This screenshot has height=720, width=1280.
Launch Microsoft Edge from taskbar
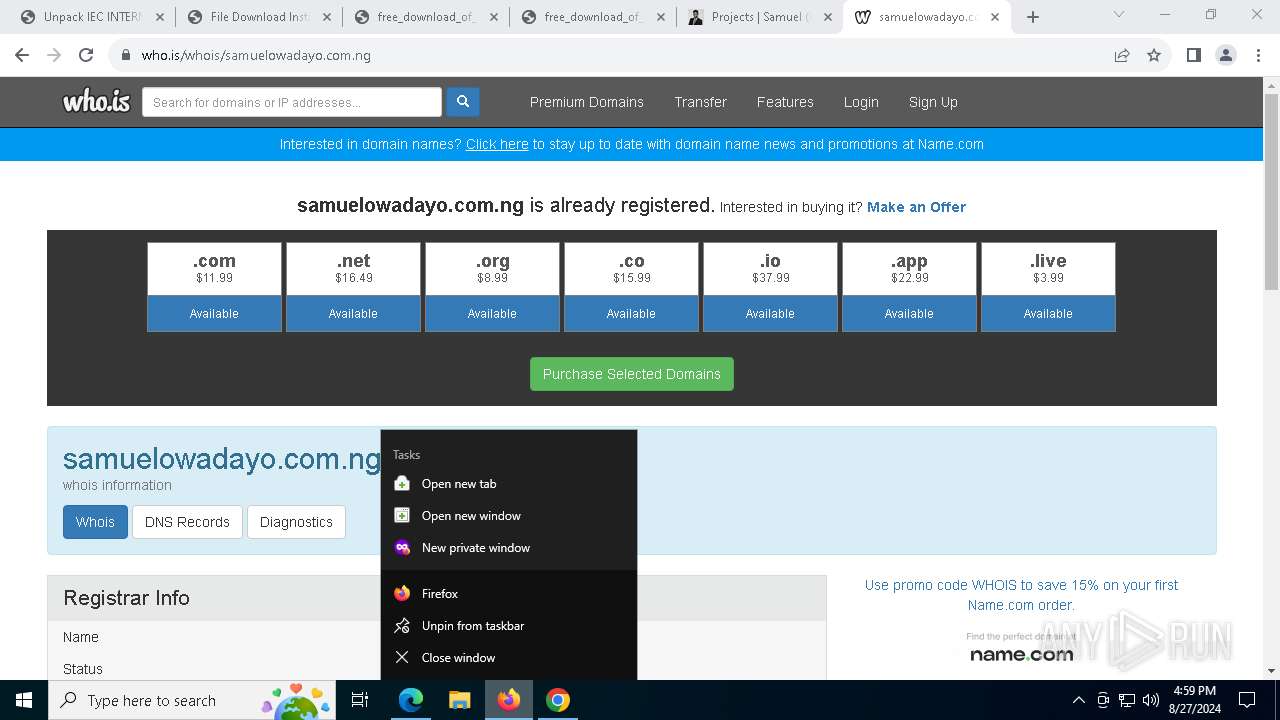tap(411, 700)
